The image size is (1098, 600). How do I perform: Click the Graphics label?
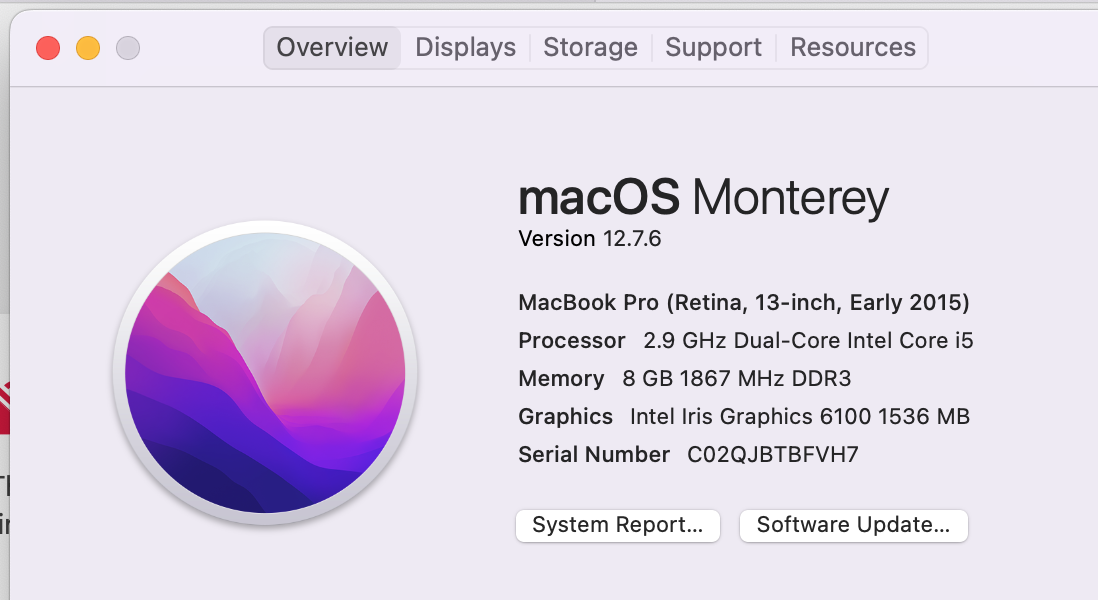566,416
